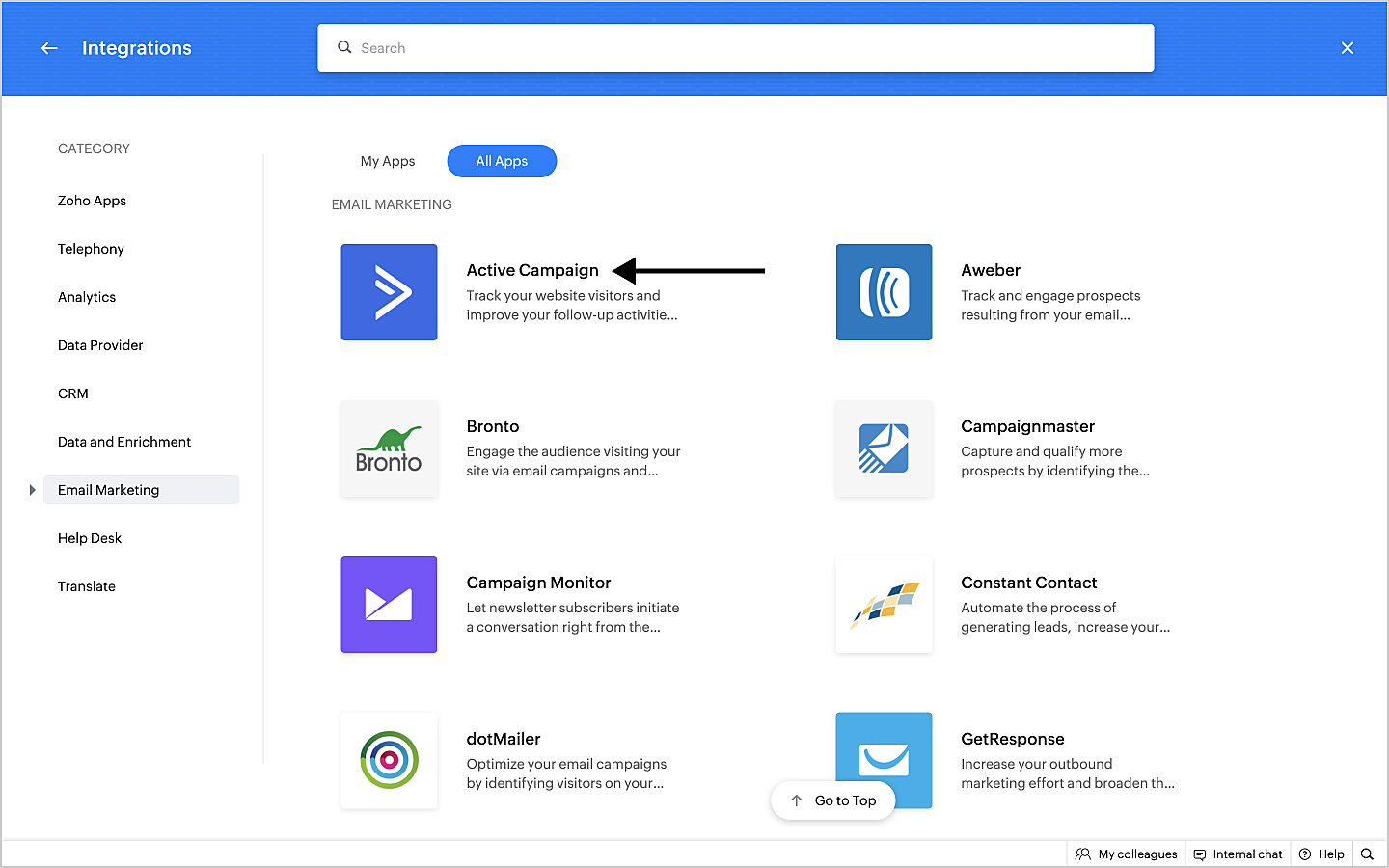Click the CATEGORY sidebar heading

pyautogui.click(x=94, y=149)
